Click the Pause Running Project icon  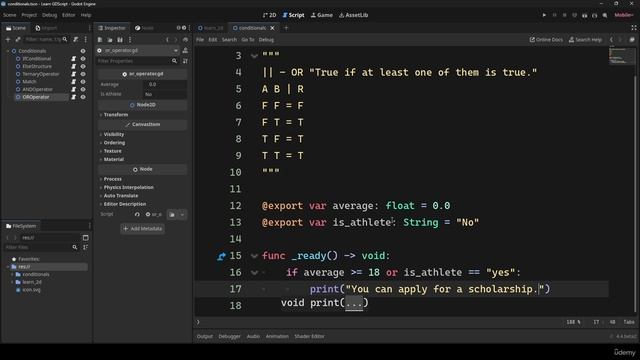click(554, 15)
